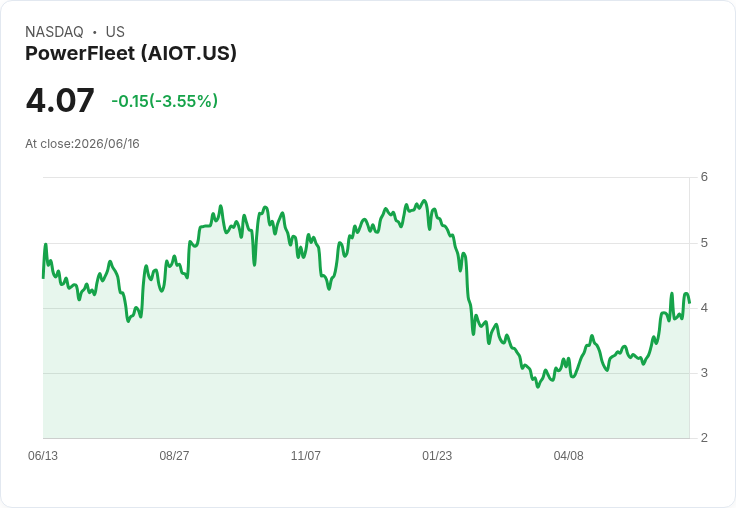Click the 08/27 x-axis date label
The image size is (736, 508).
(x=174, y=455)
